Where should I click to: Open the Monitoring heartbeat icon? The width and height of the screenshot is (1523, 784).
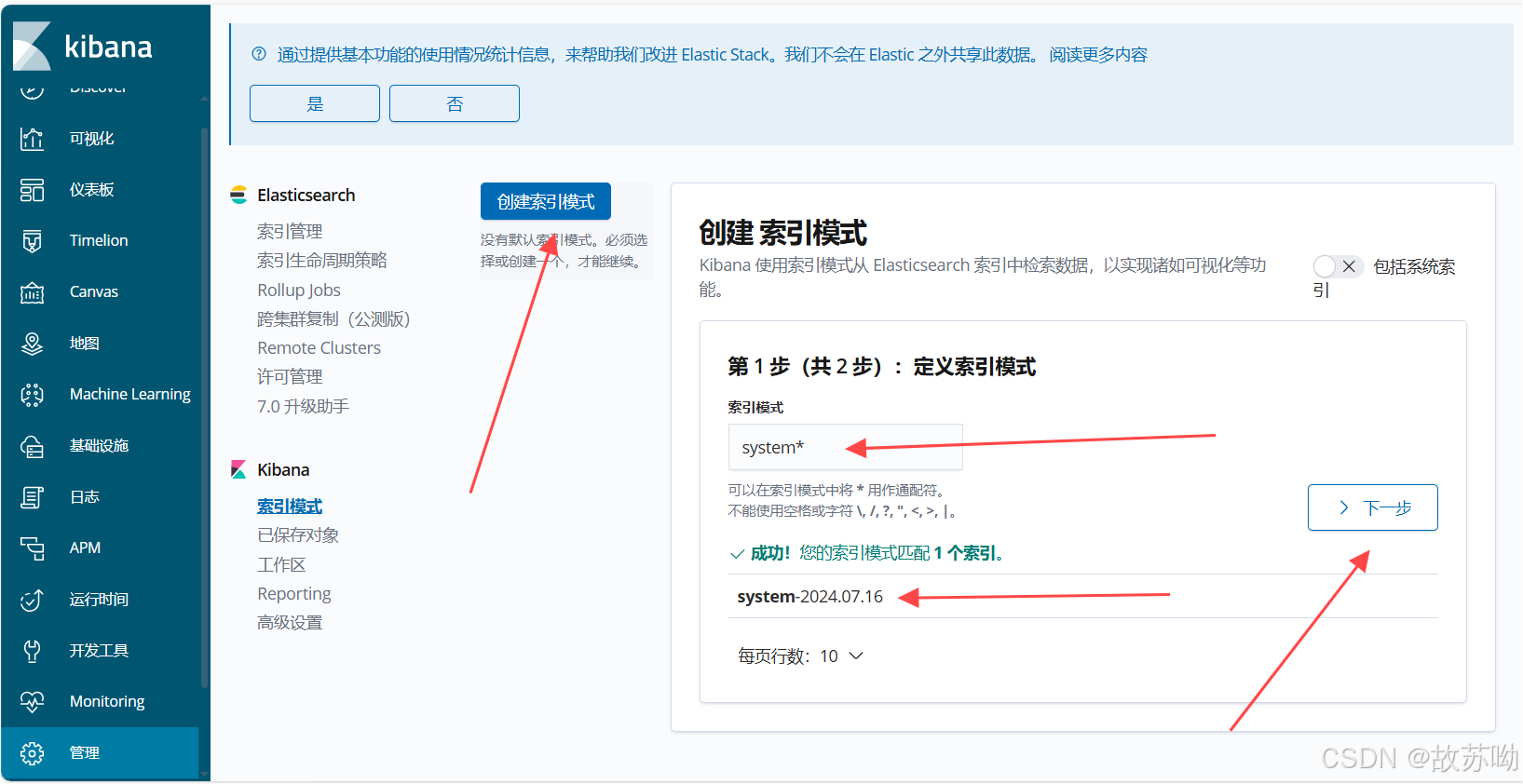pos(32,702)
